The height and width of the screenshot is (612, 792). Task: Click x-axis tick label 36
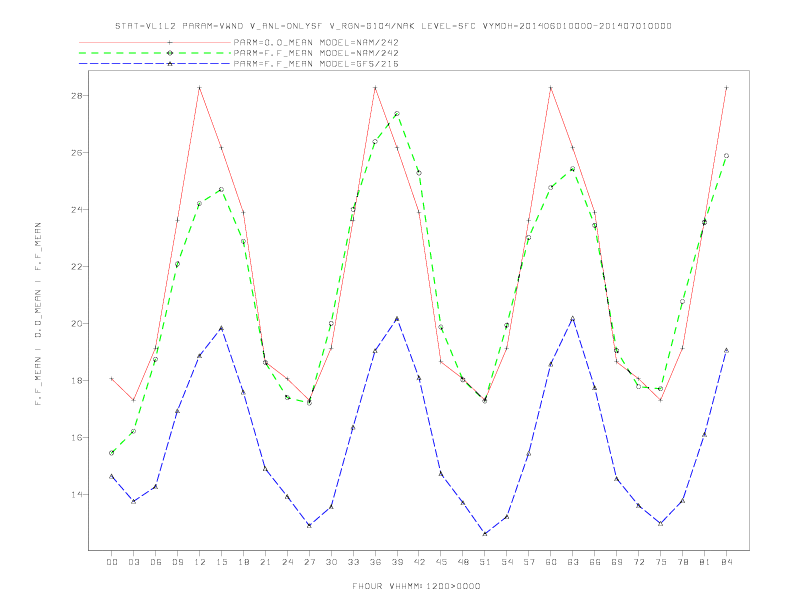pos(375,562)
